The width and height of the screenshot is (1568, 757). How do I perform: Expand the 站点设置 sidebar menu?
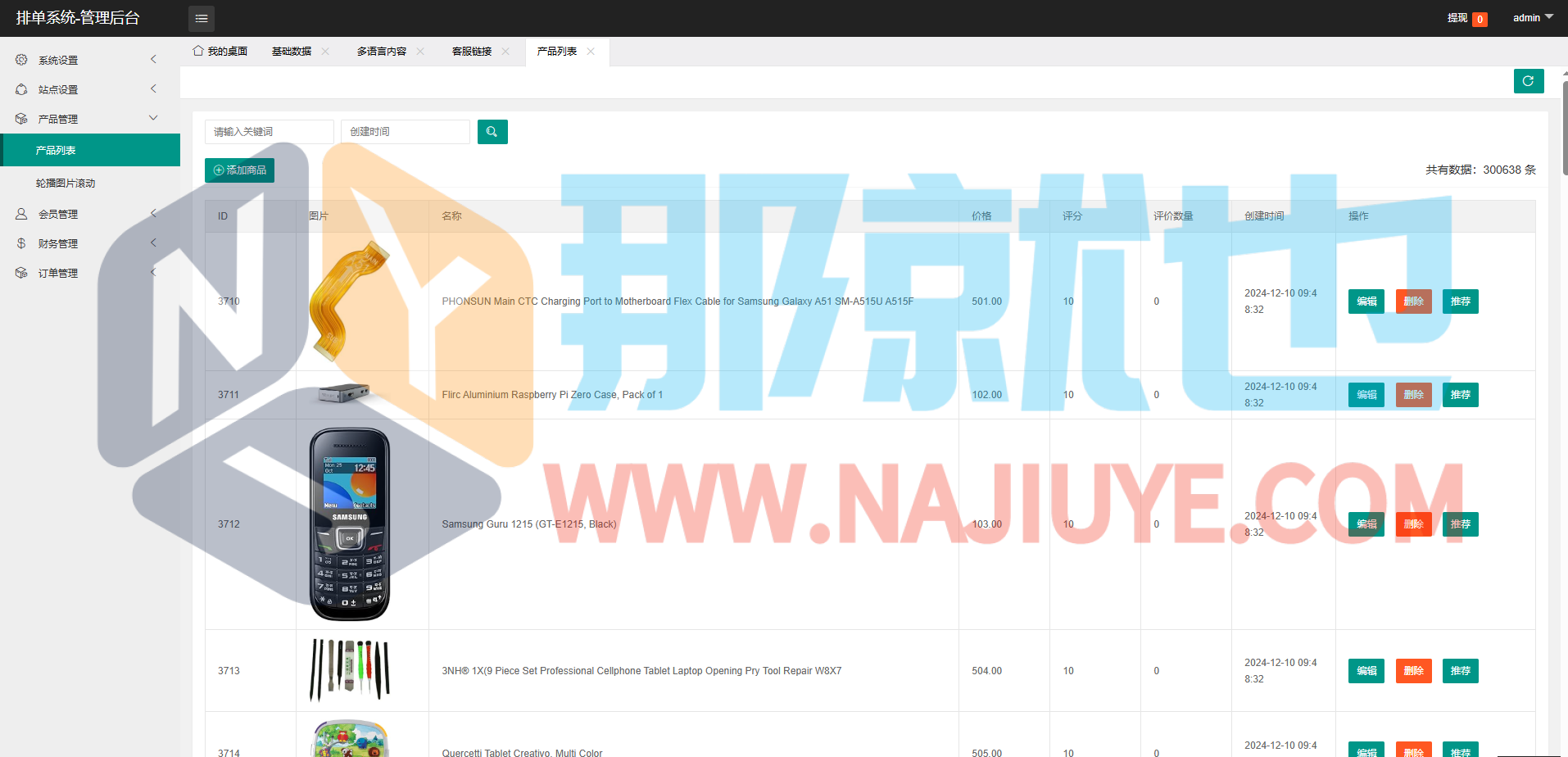[x=86, y=89]
